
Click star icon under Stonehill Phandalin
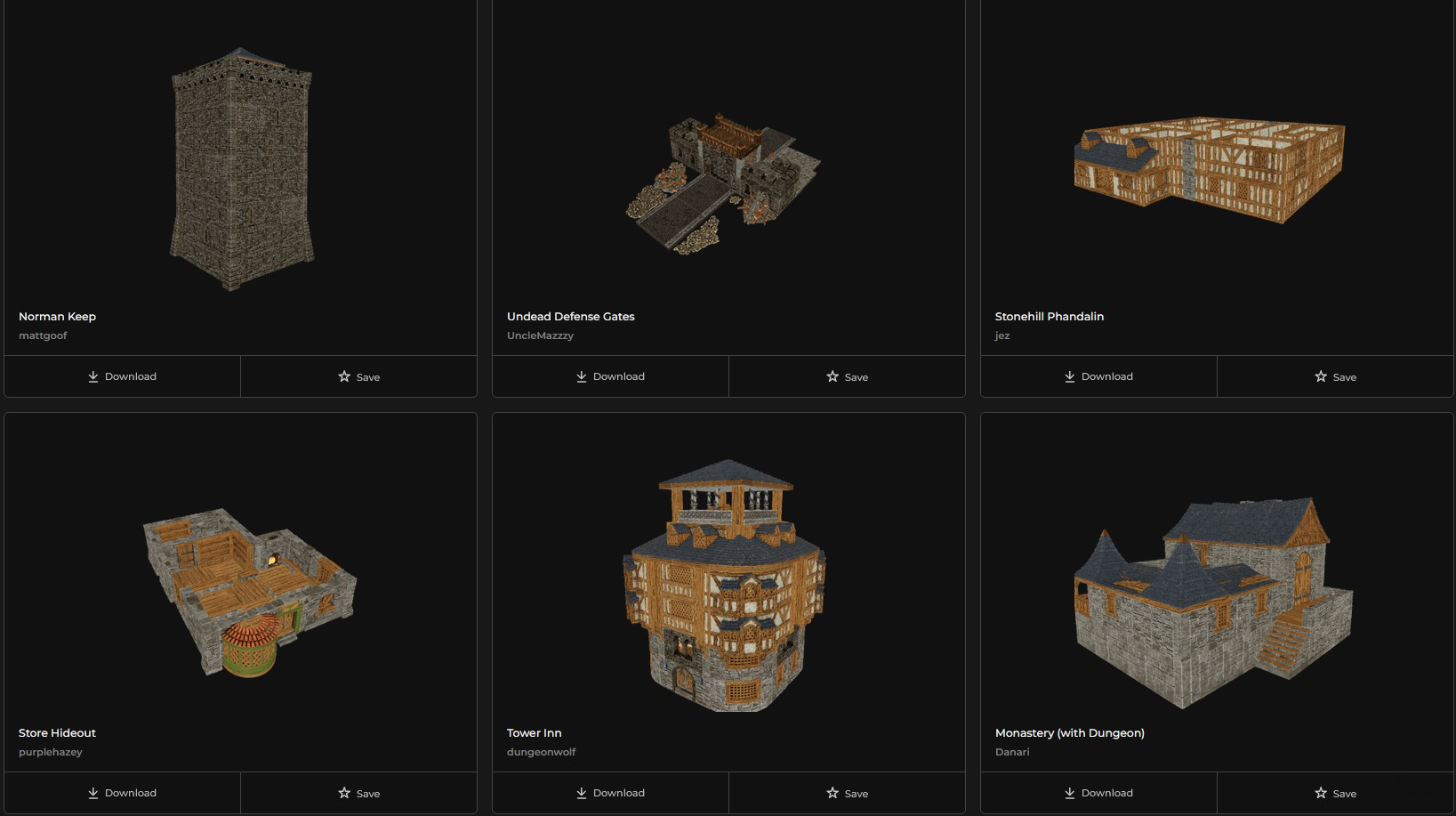point(1321,376)
